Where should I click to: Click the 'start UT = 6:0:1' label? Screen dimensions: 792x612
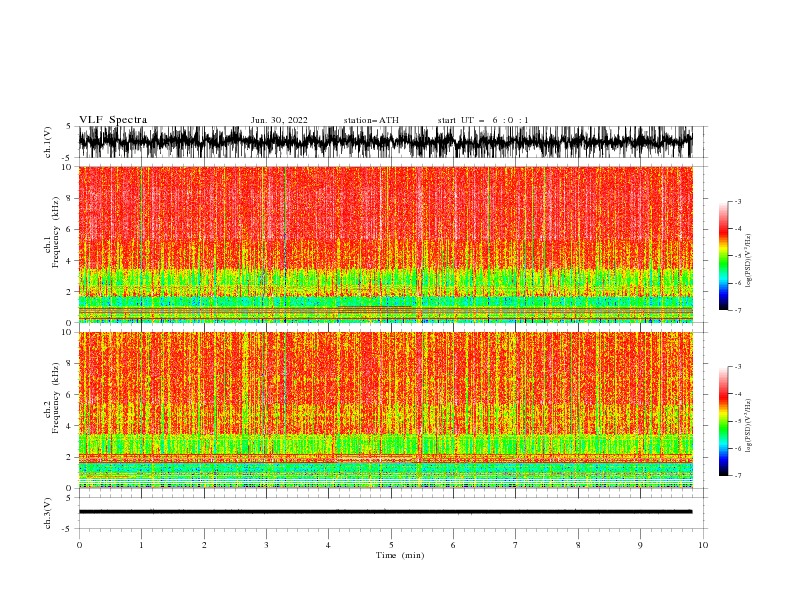click(483, 120)
